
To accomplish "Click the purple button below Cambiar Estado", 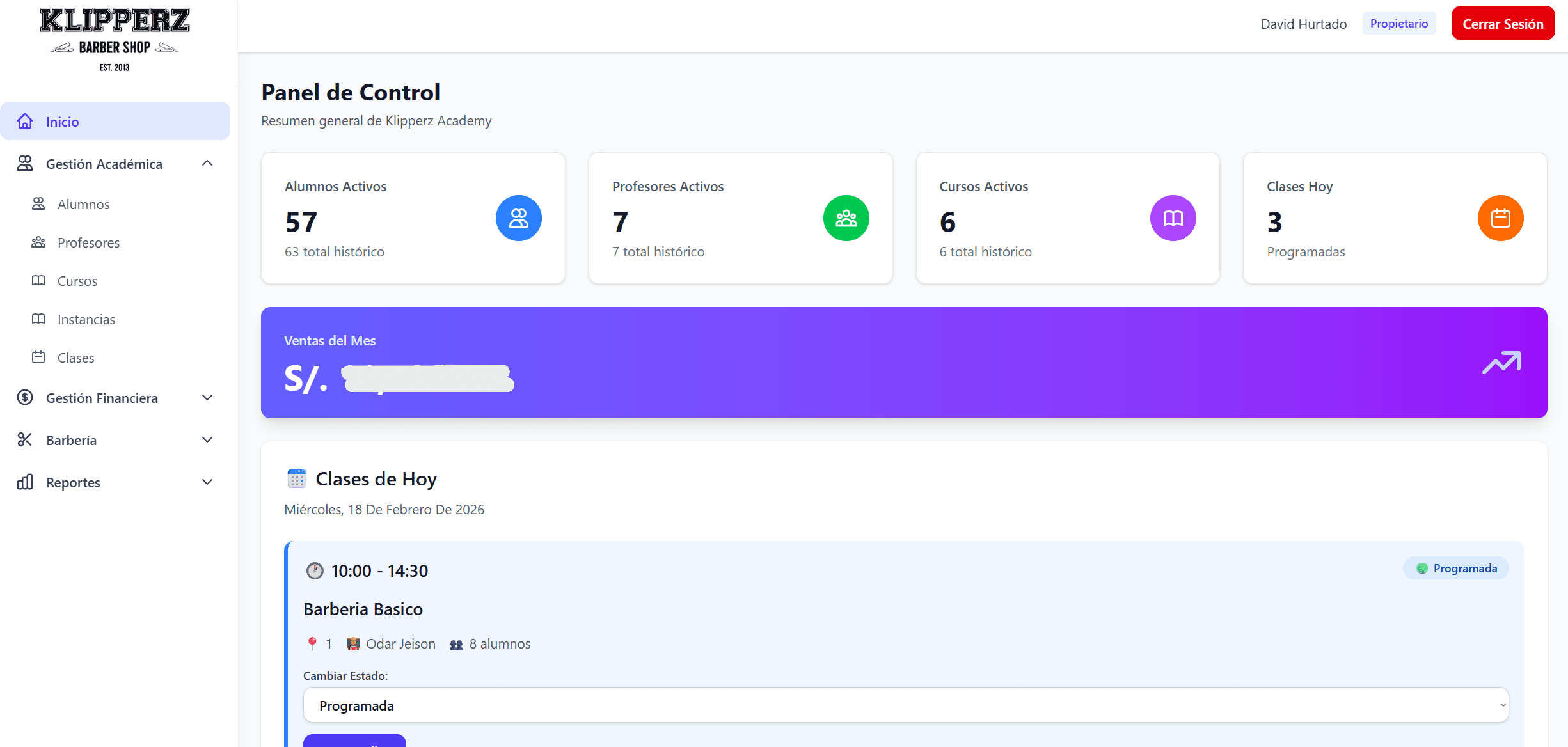I will point(354,741).
